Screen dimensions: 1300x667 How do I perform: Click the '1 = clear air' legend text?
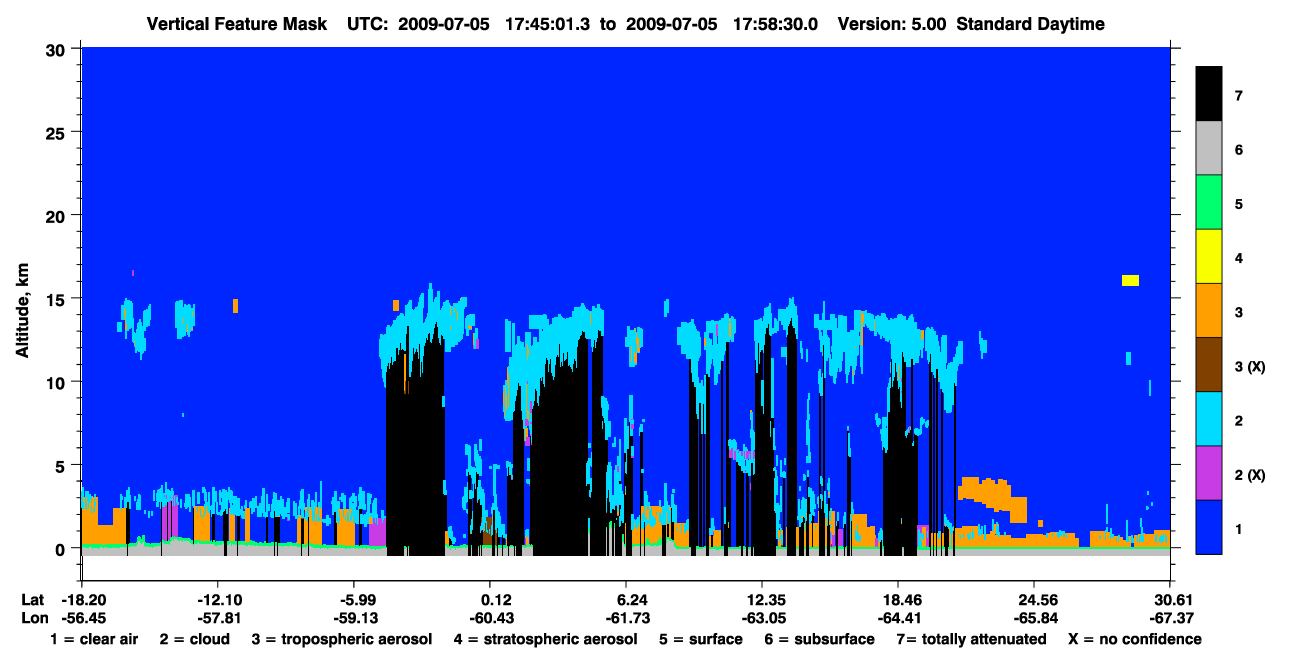94,639
